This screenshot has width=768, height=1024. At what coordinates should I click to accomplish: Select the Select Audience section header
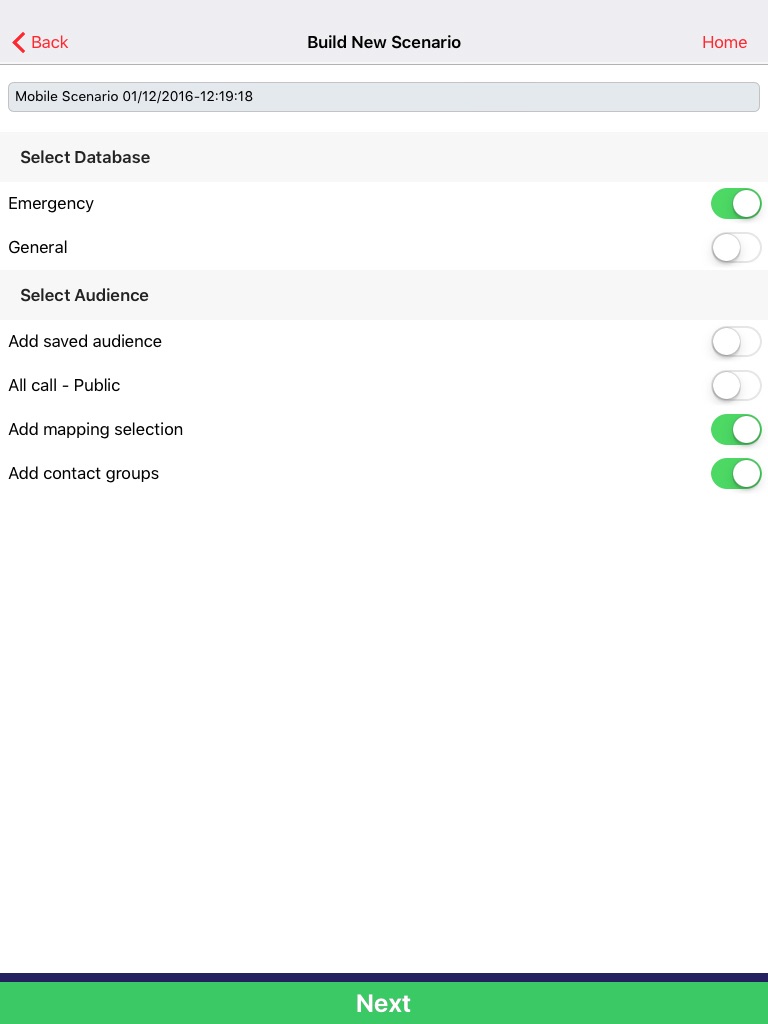(84, 295)
